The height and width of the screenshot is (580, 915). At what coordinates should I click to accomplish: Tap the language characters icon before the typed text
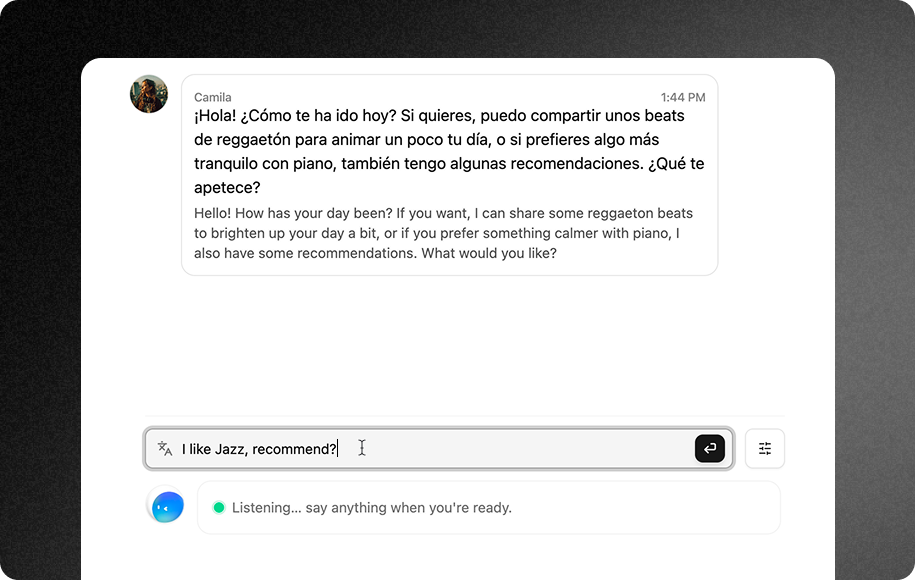164,448
